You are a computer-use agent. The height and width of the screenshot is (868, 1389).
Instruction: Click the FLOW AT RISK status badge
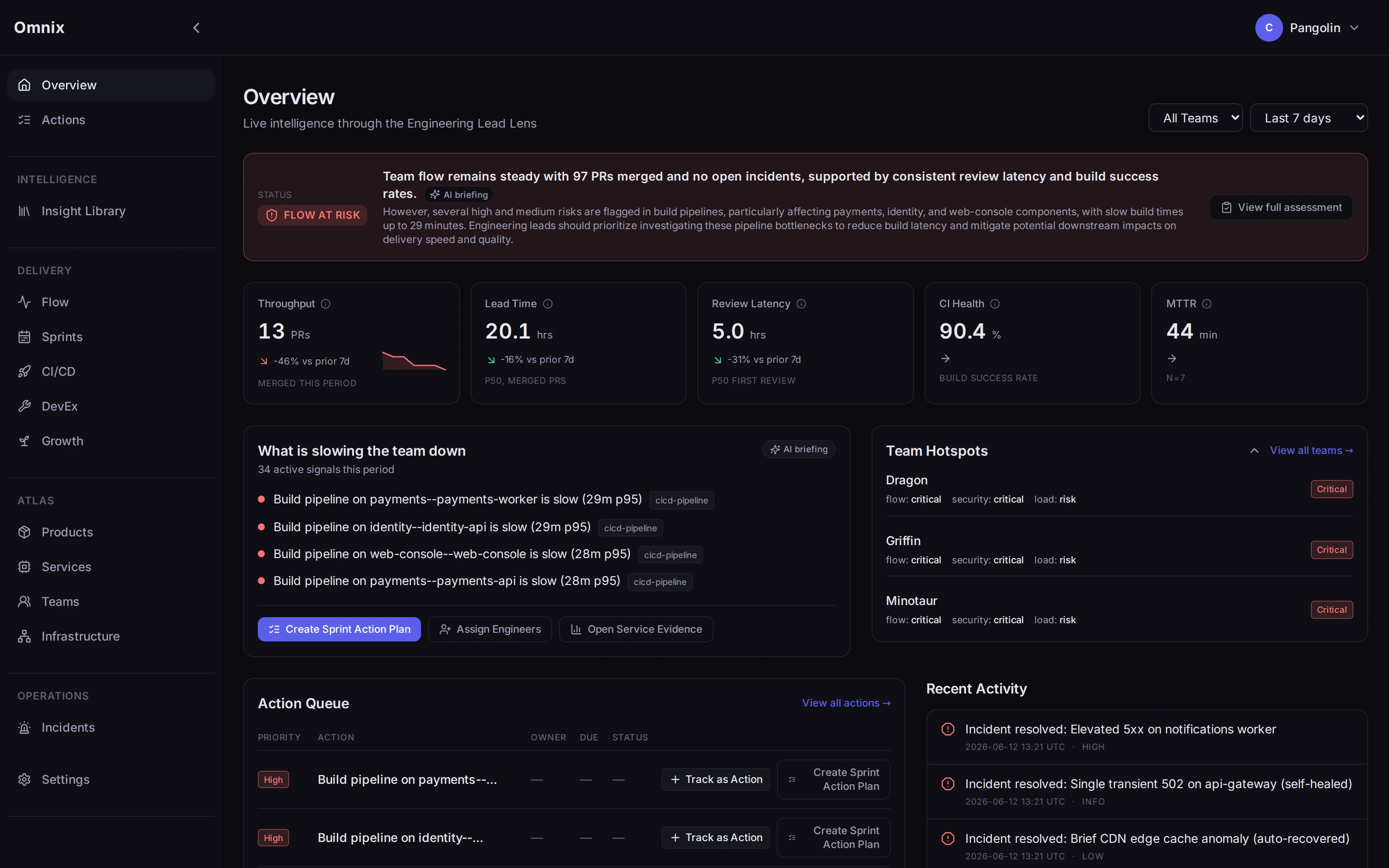point(312,215)
